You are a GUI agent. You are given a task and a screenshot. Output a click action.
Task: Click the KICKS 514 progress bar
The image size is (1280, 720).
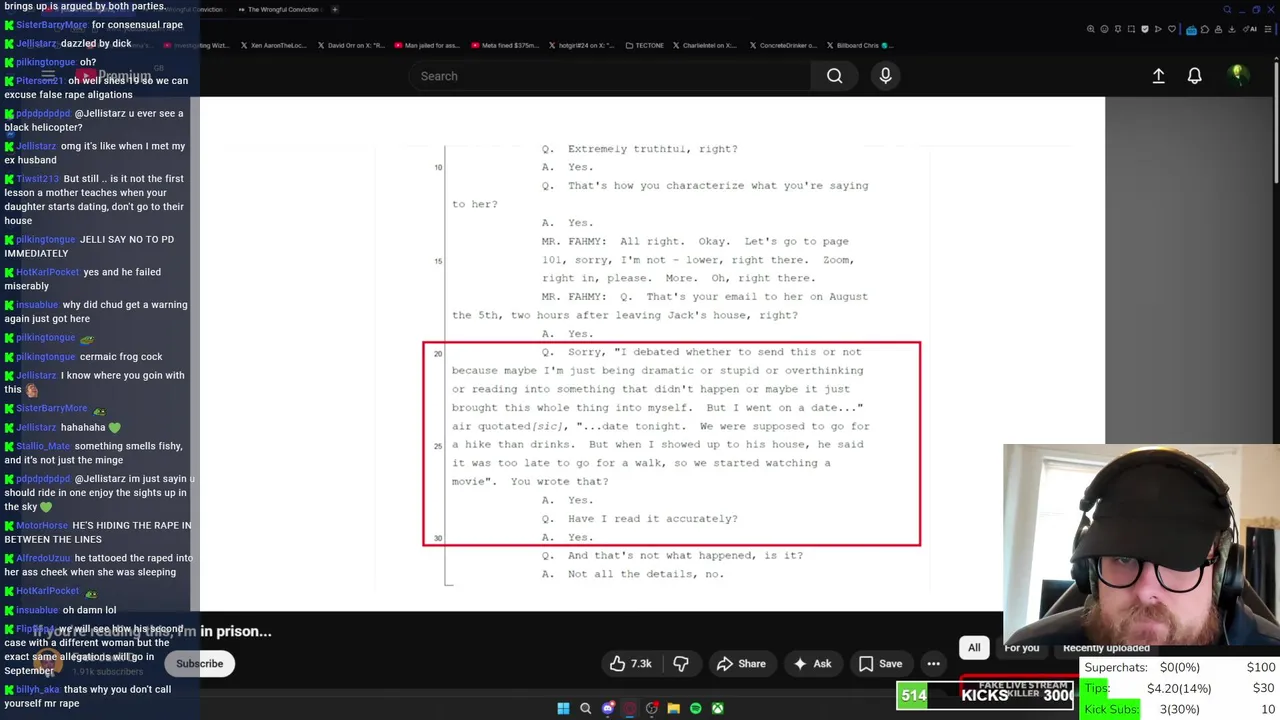click(986, 695)
